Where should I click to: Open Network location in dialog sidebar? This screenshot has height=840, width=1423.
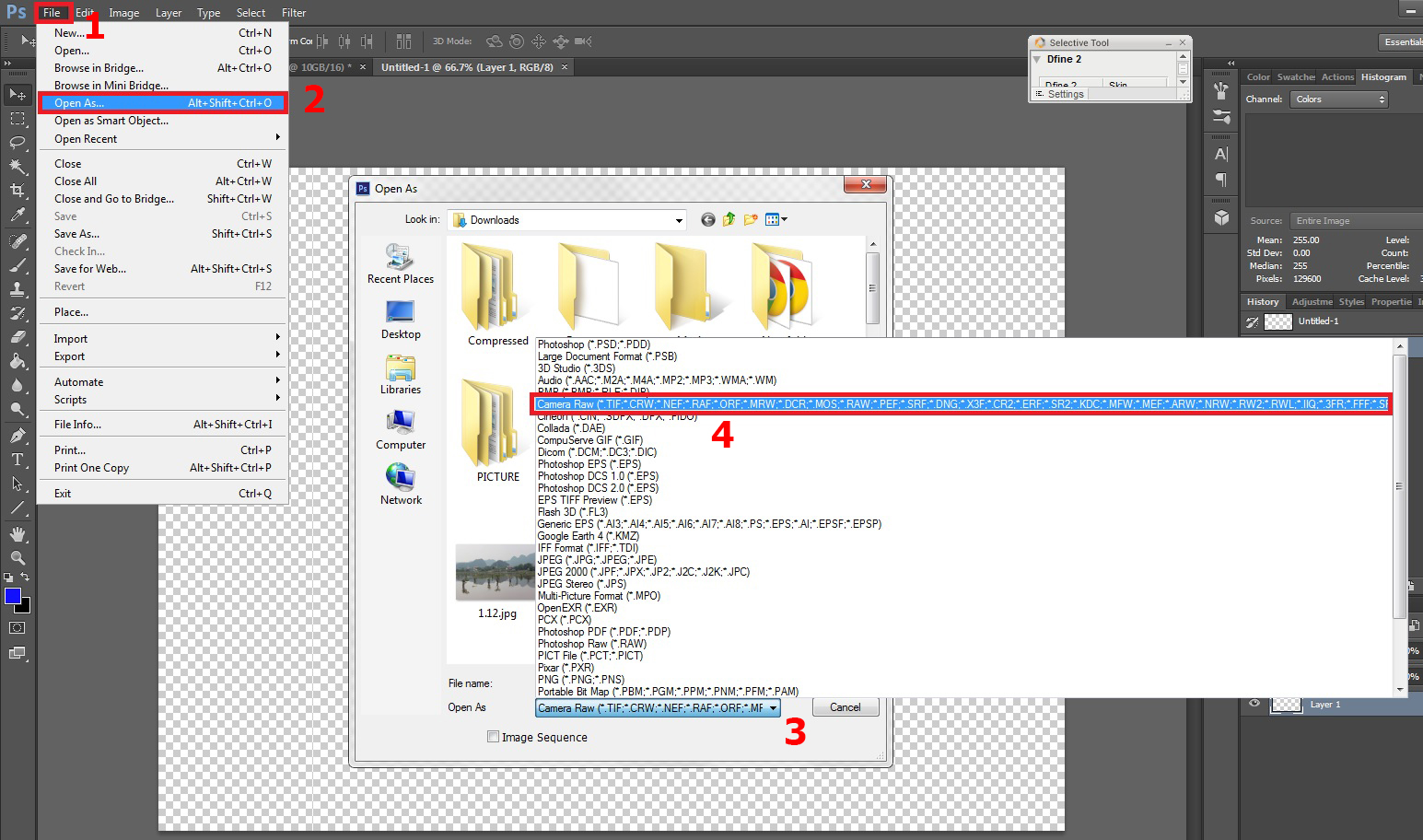pyautogui.click(x=401, y=484)
